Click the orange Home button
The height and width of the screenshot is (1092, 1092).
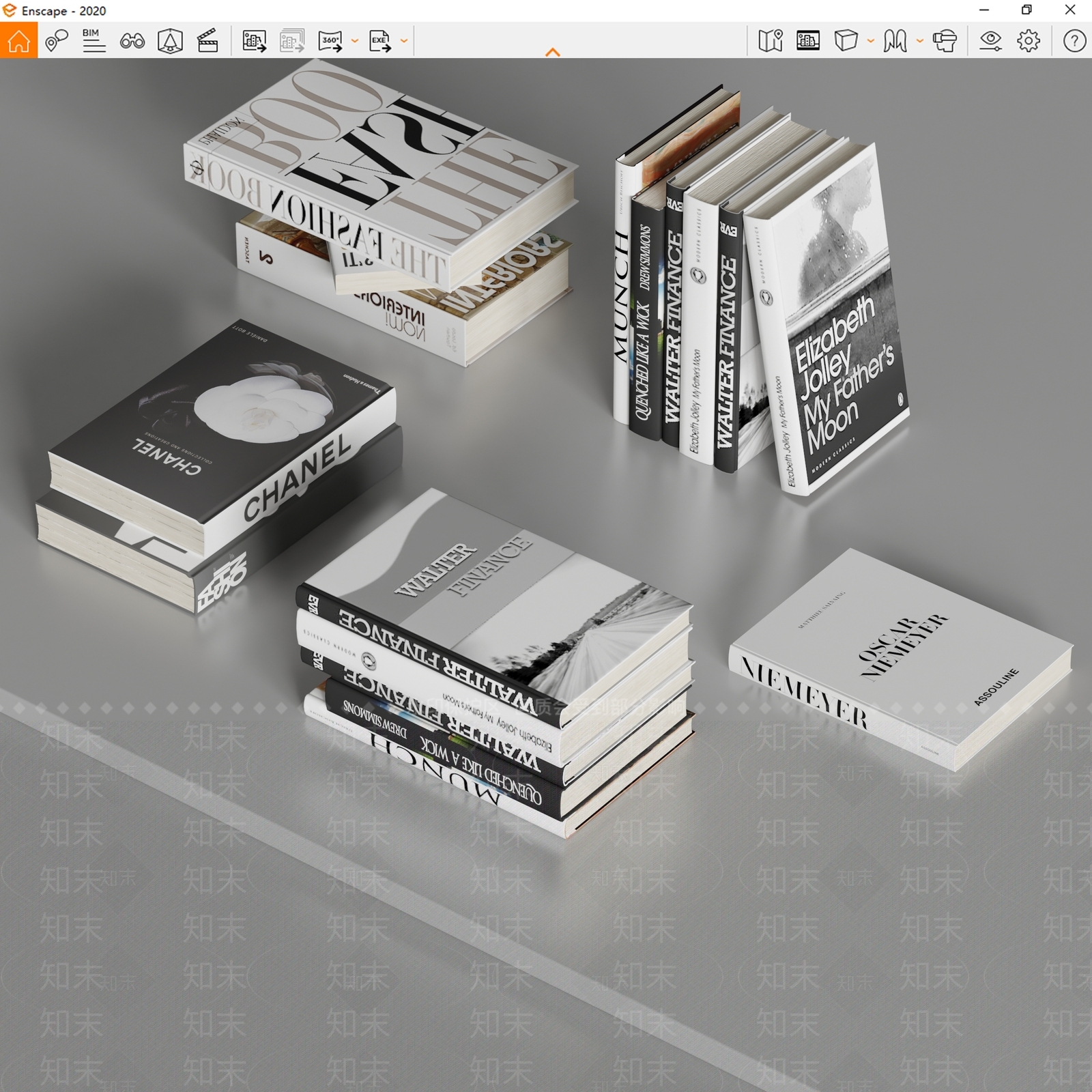point(18,40)
